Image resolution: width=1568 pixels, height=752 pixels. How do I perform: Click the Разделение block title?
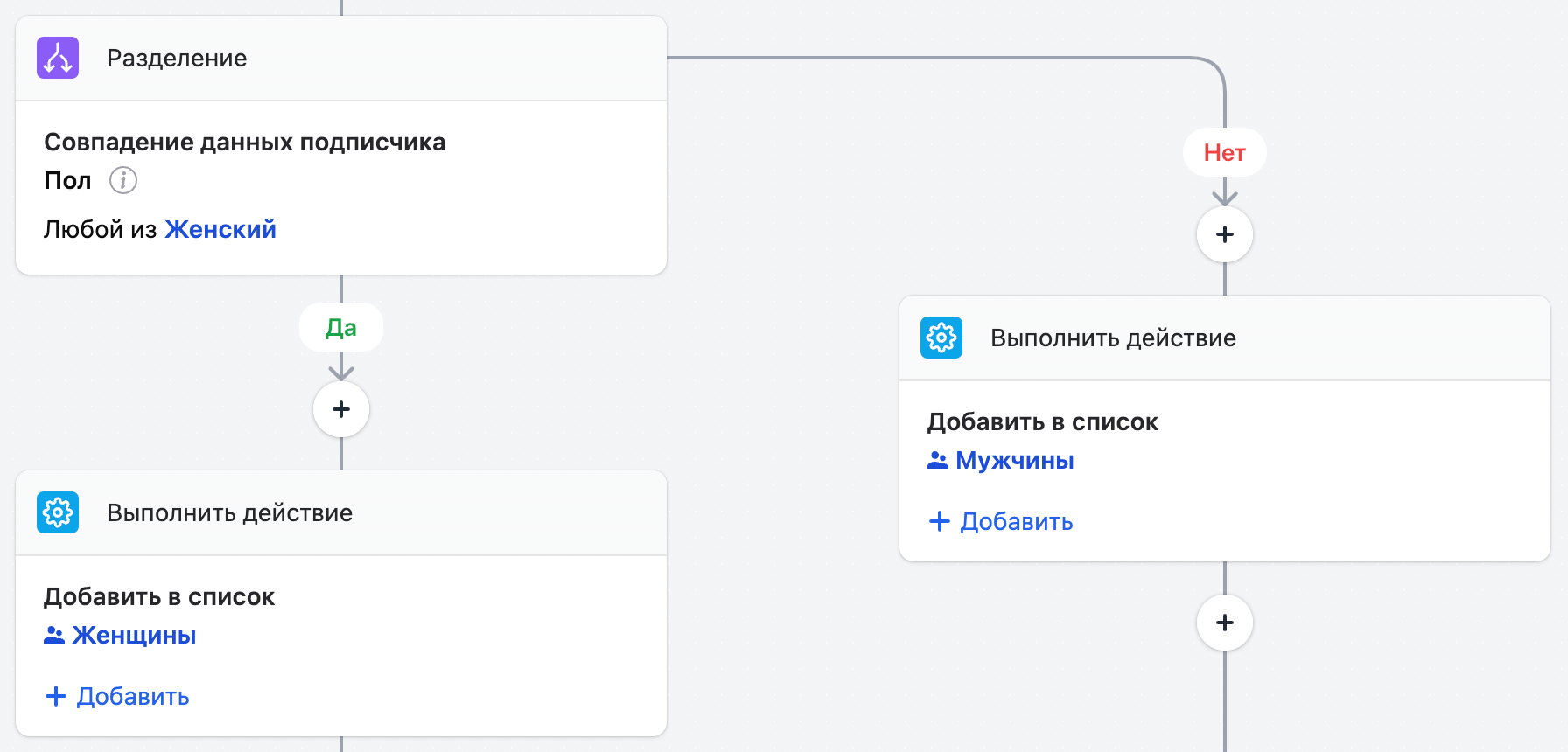click(x=177, y=58)
